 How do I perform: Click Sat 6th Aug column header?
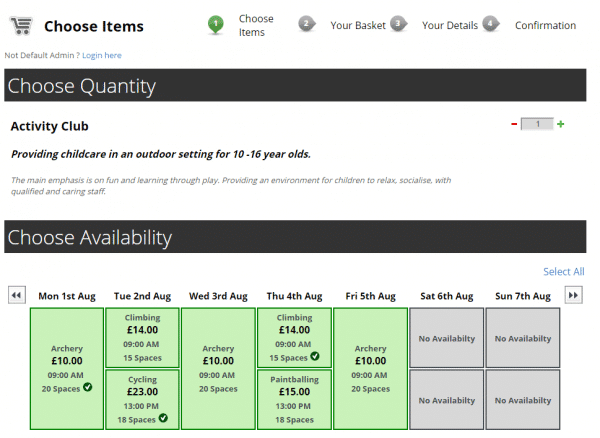click(x=447, y=296)
